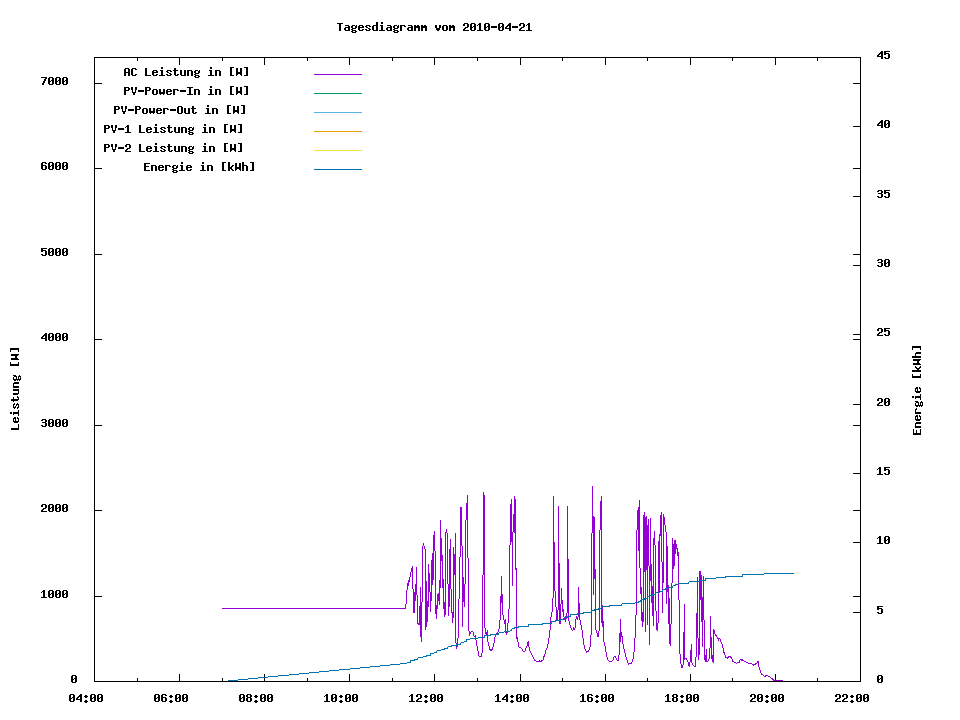Viewport: 960px width, 720px height.
Task: Click the PV-1 Leistung in [W] legend text
Action: click(173, 129)
